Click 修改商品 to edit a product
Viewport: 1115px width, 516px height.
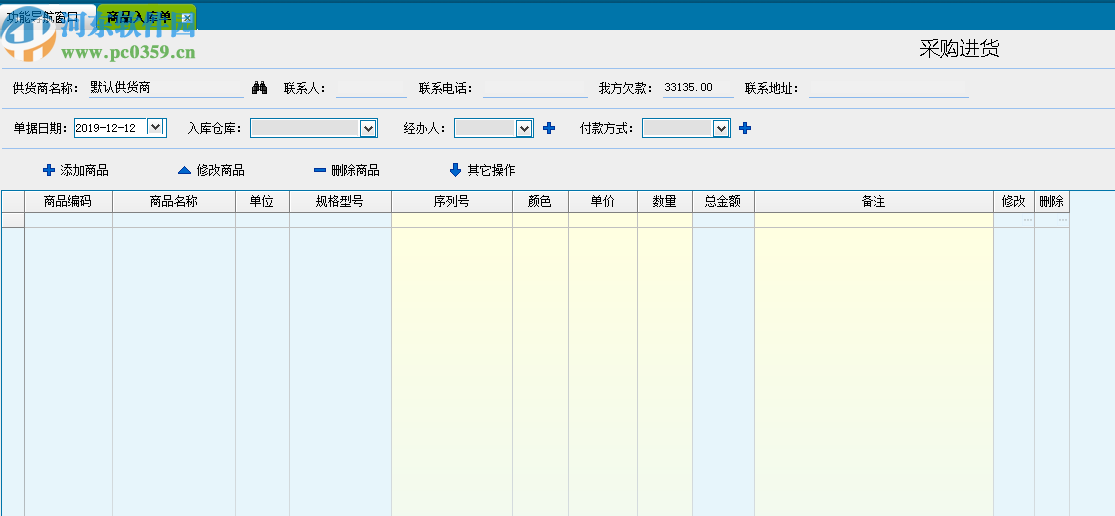pyautogui.click(x=211, y=171)
